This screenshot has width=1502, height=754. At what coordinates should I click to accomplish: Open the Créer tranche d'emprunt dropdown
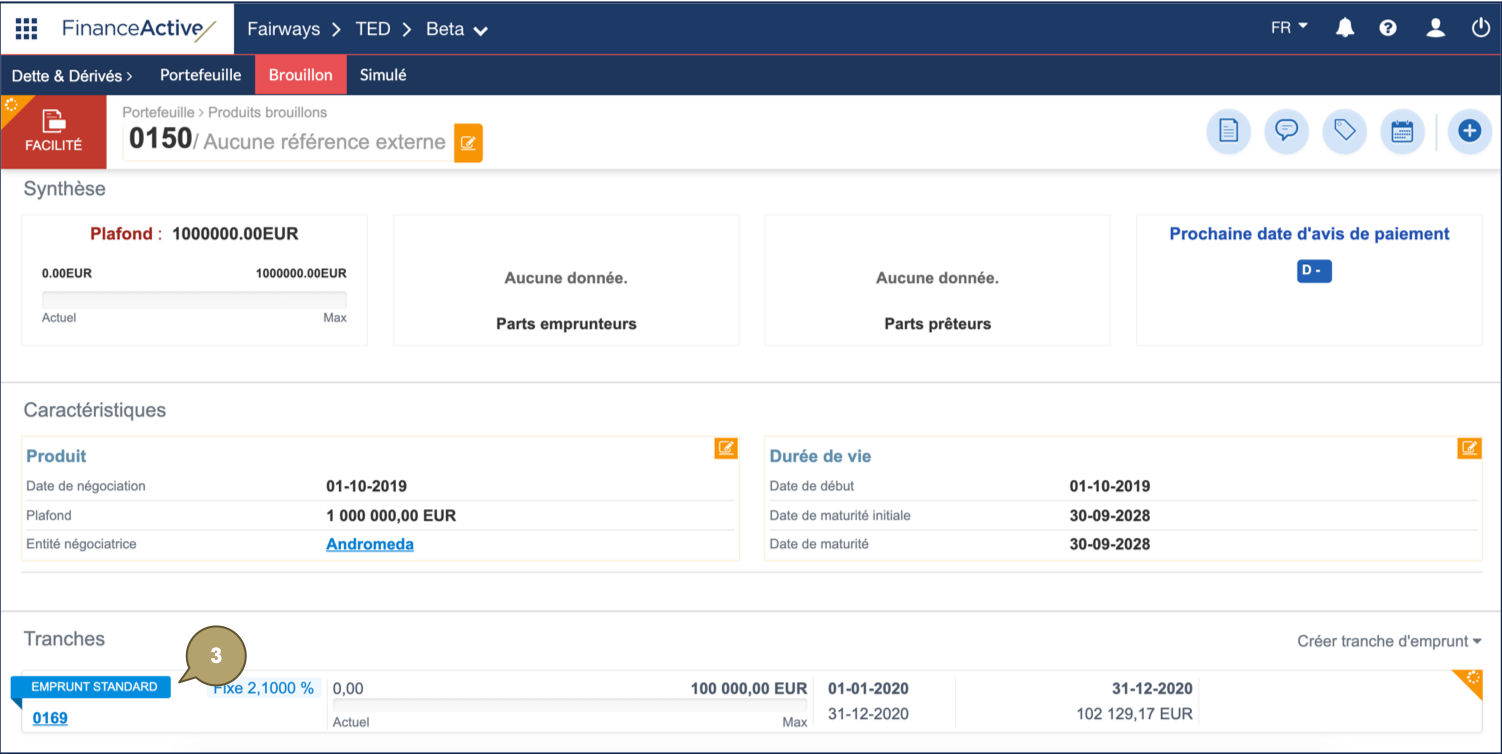coord(1388,641)
